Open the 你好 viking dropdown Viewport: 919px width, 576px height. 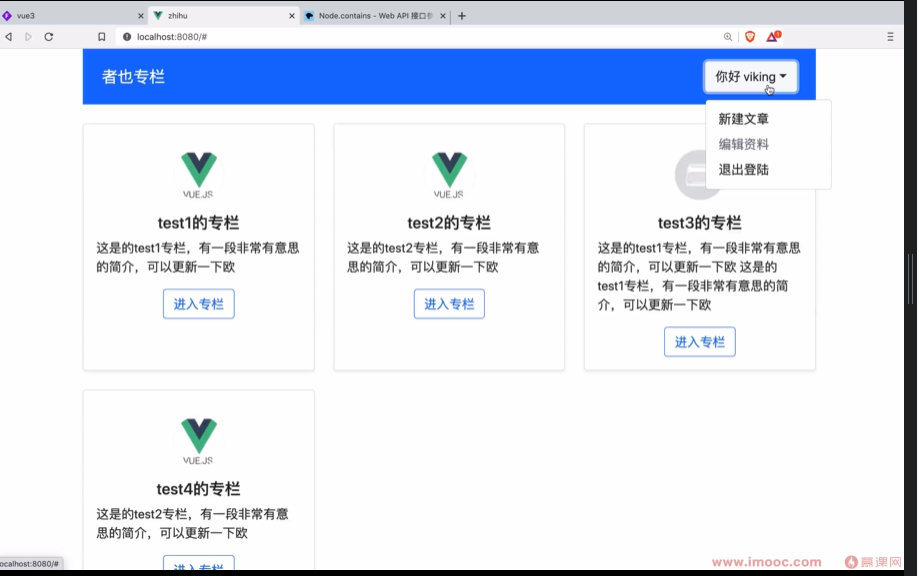(750, 76)
